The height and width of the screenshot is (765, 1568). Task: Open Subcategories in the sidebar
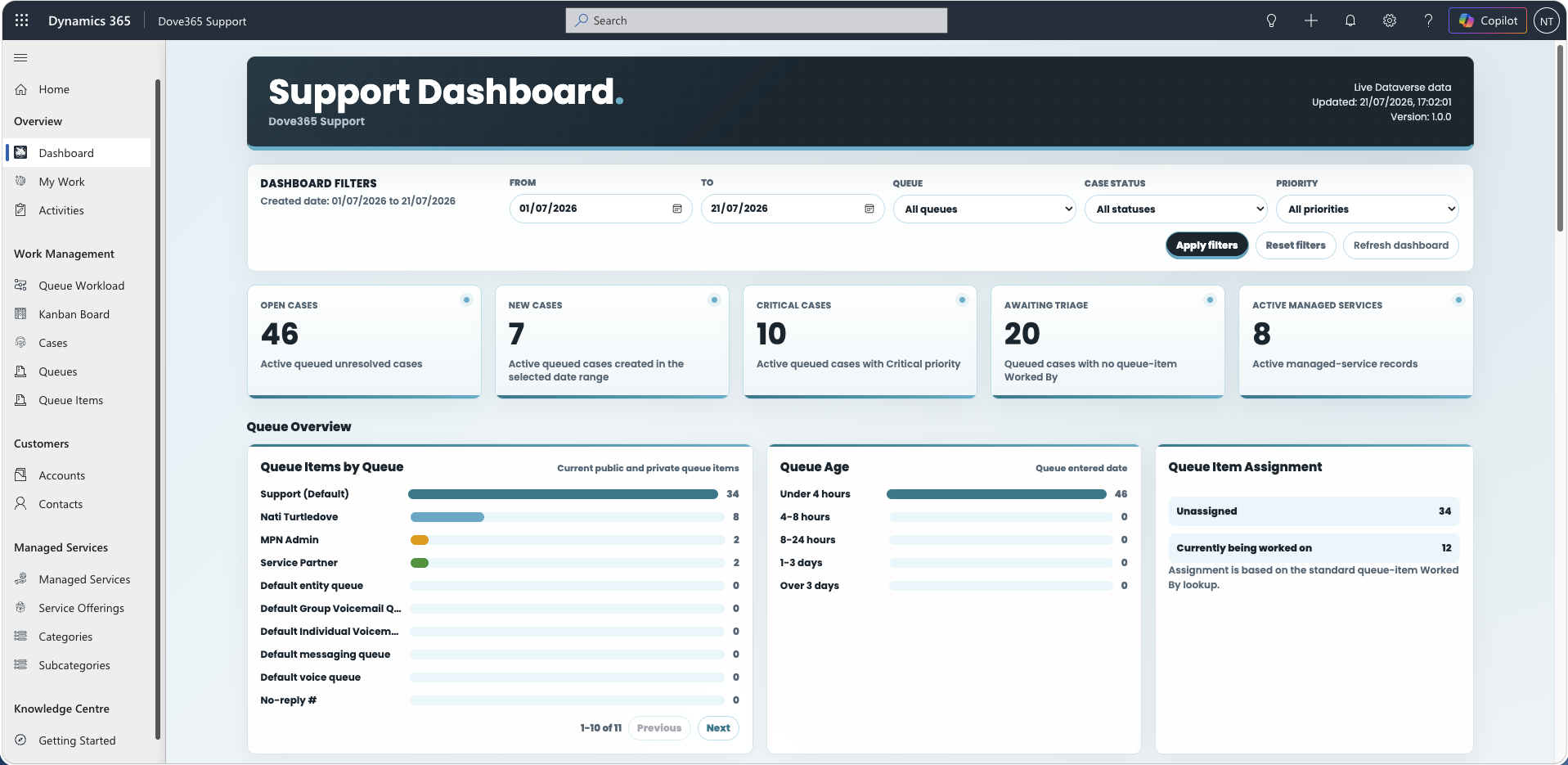[78, 665]
